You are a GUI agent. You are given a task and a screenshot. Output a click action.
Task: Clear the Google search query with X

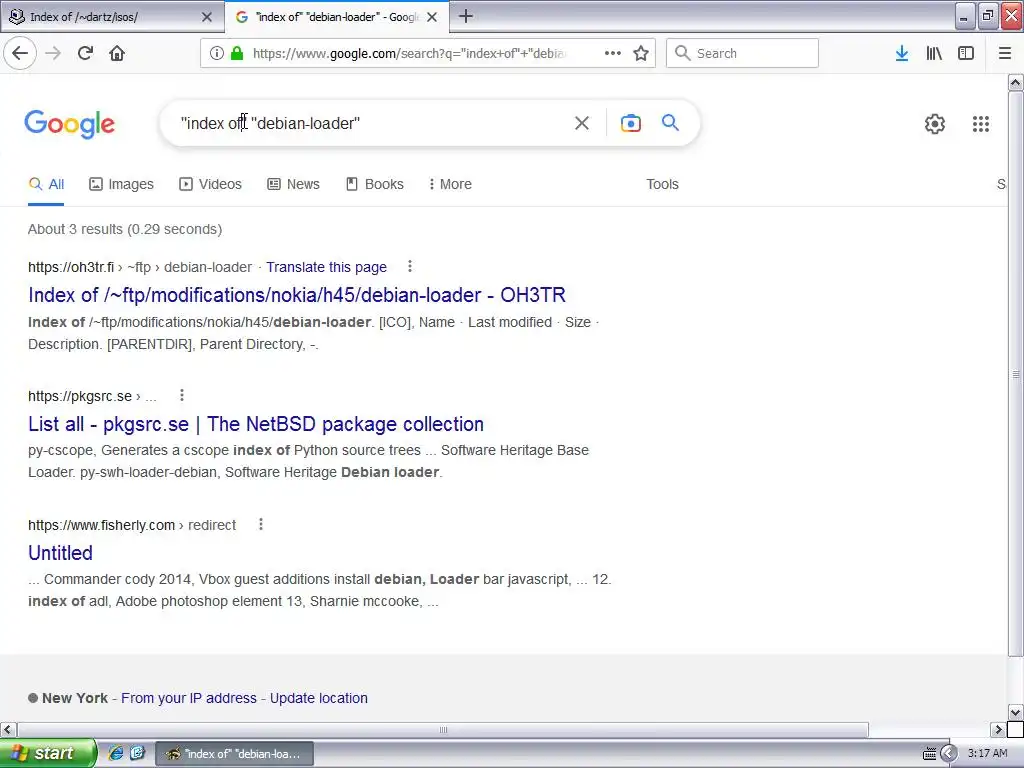coord(582,123)
